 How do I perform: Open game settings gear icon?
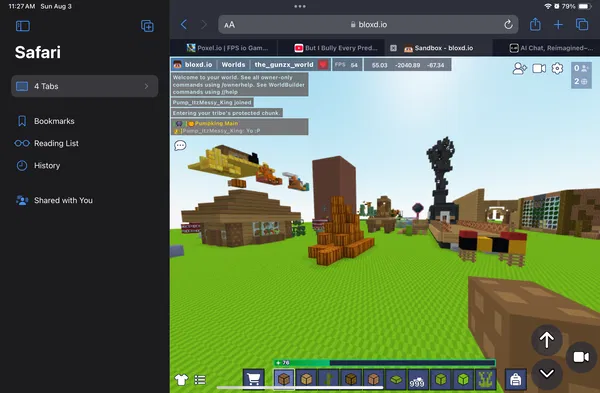[x=557, y=68]
